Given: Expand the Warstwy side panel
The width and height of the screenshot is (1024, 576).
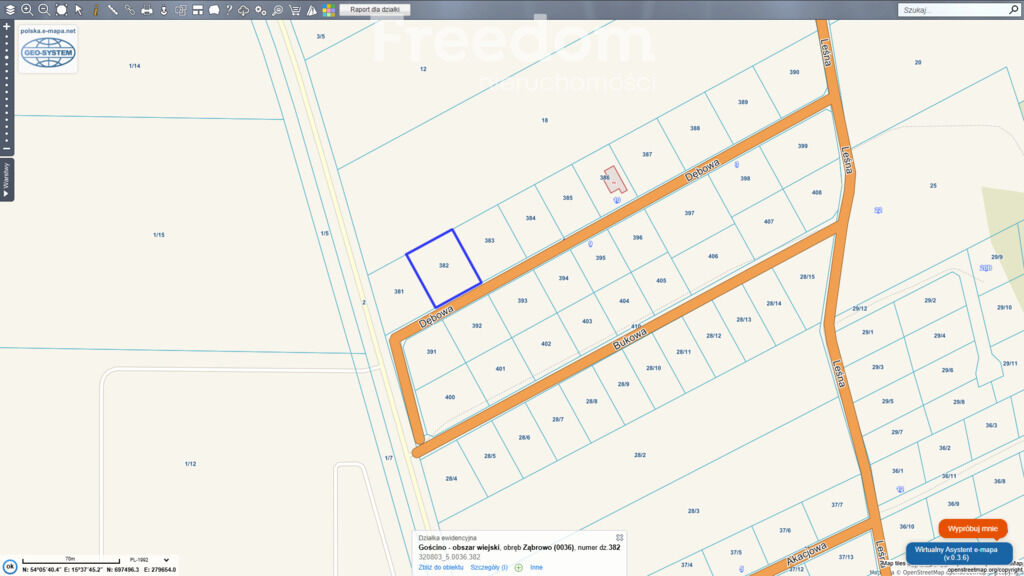Looking at the screenshot, I should click(6, 180).
